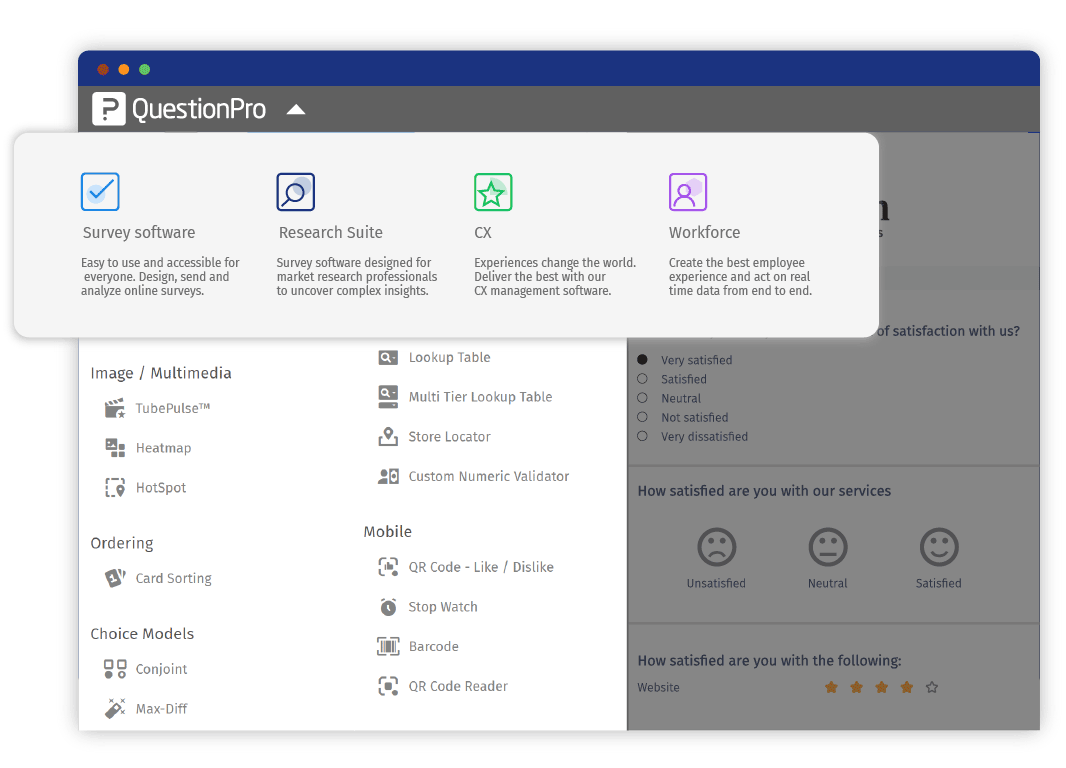The height and width of the screenshot is (768, 1066).
Task: Click the Satisfied smiley face
Action: [938, 548]
